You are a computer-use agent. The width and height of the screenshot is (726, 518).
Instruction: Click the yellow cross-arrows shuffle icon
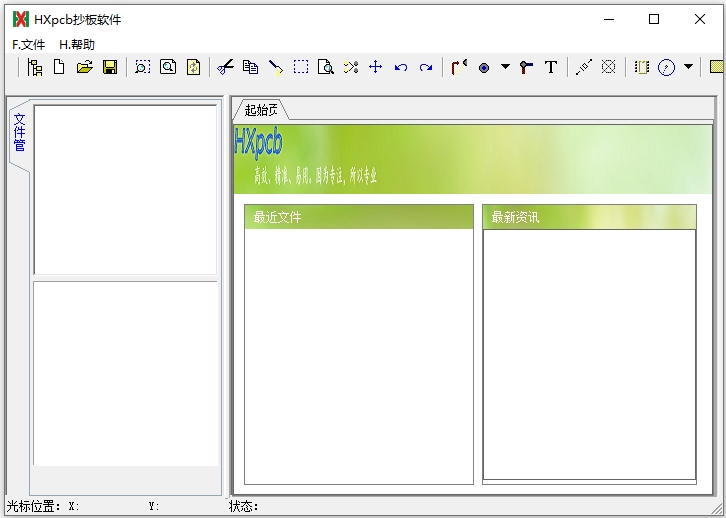pos(351,68)
